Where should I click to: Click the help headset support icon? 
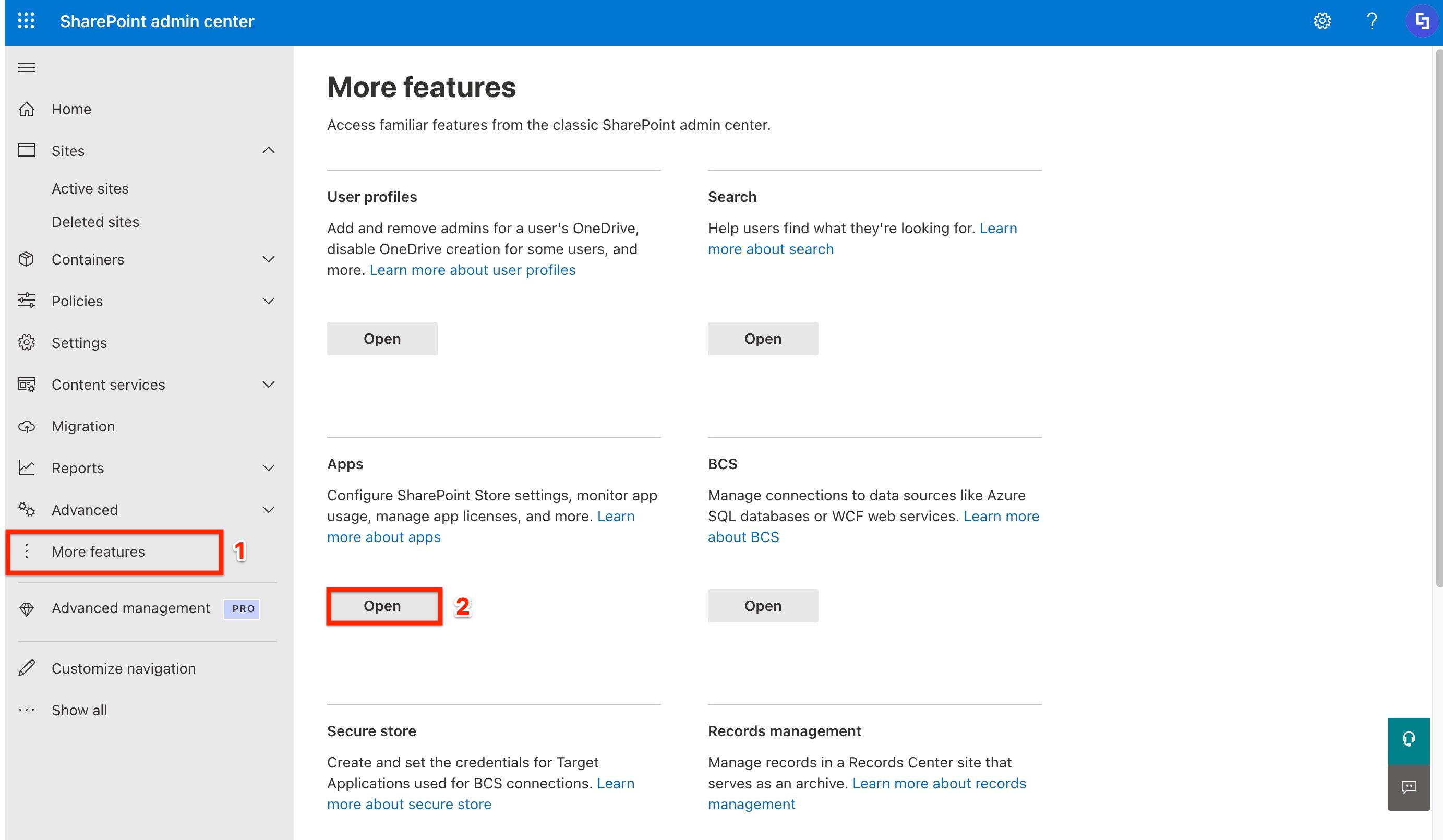(x=1409, y=740)
